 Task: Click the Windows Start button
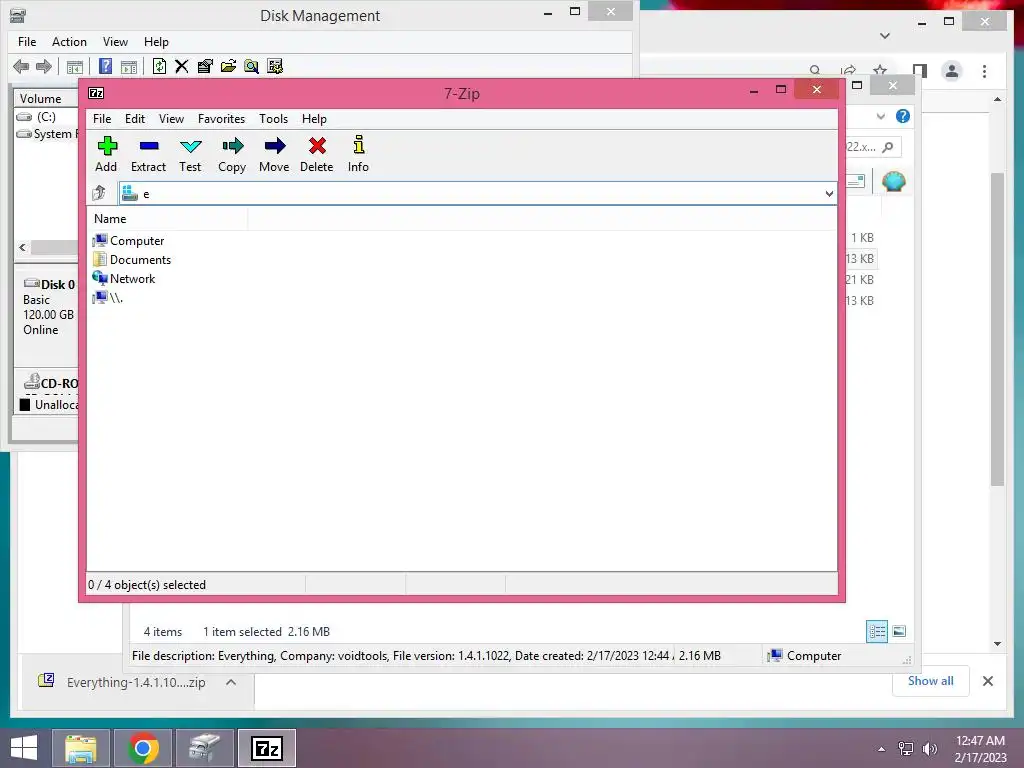click(x=24, y=748)
